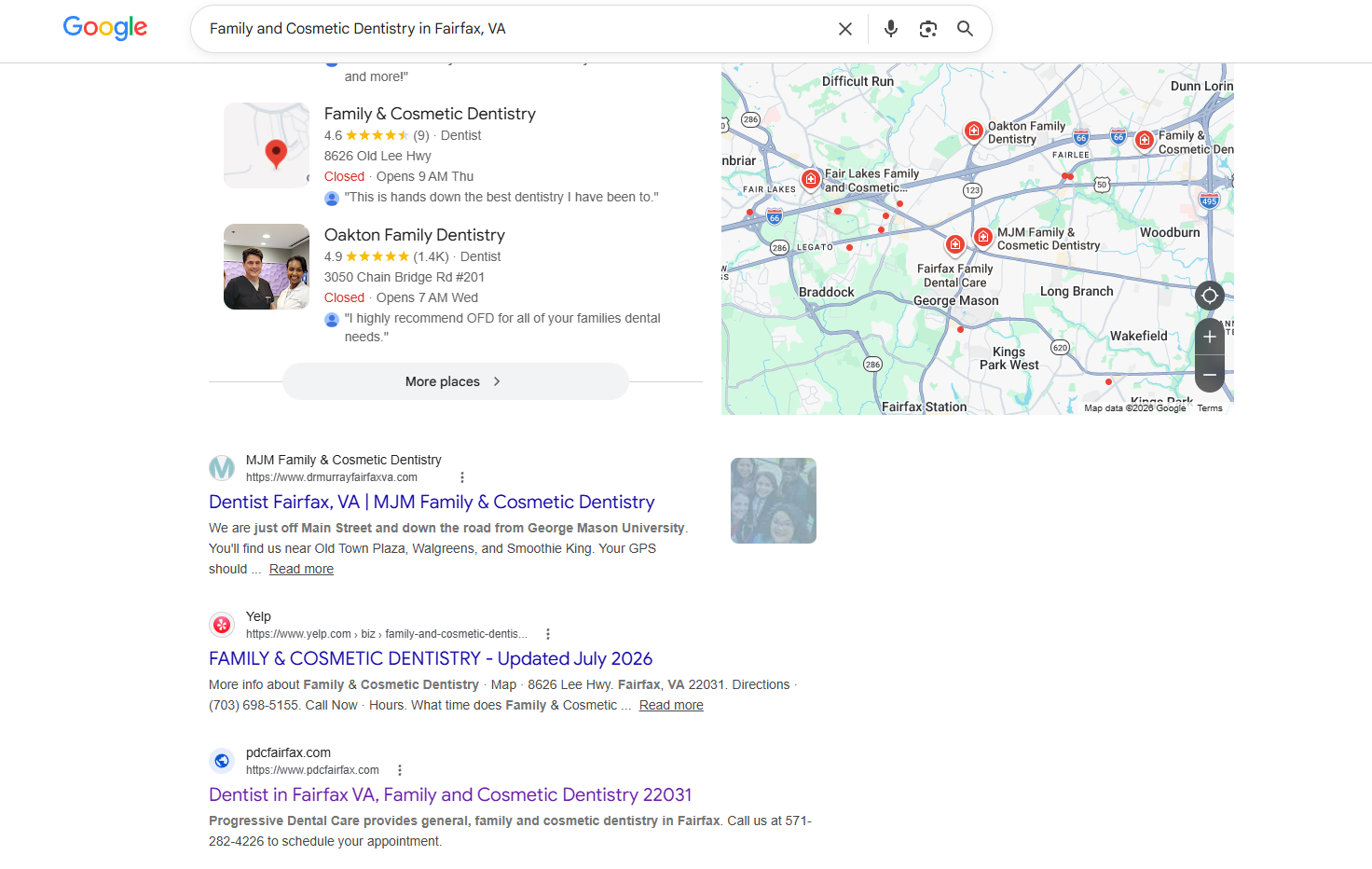Viewport: 1372px width, 869px height.
Task: Click the Yelp favicon
Action: point(222,625)
